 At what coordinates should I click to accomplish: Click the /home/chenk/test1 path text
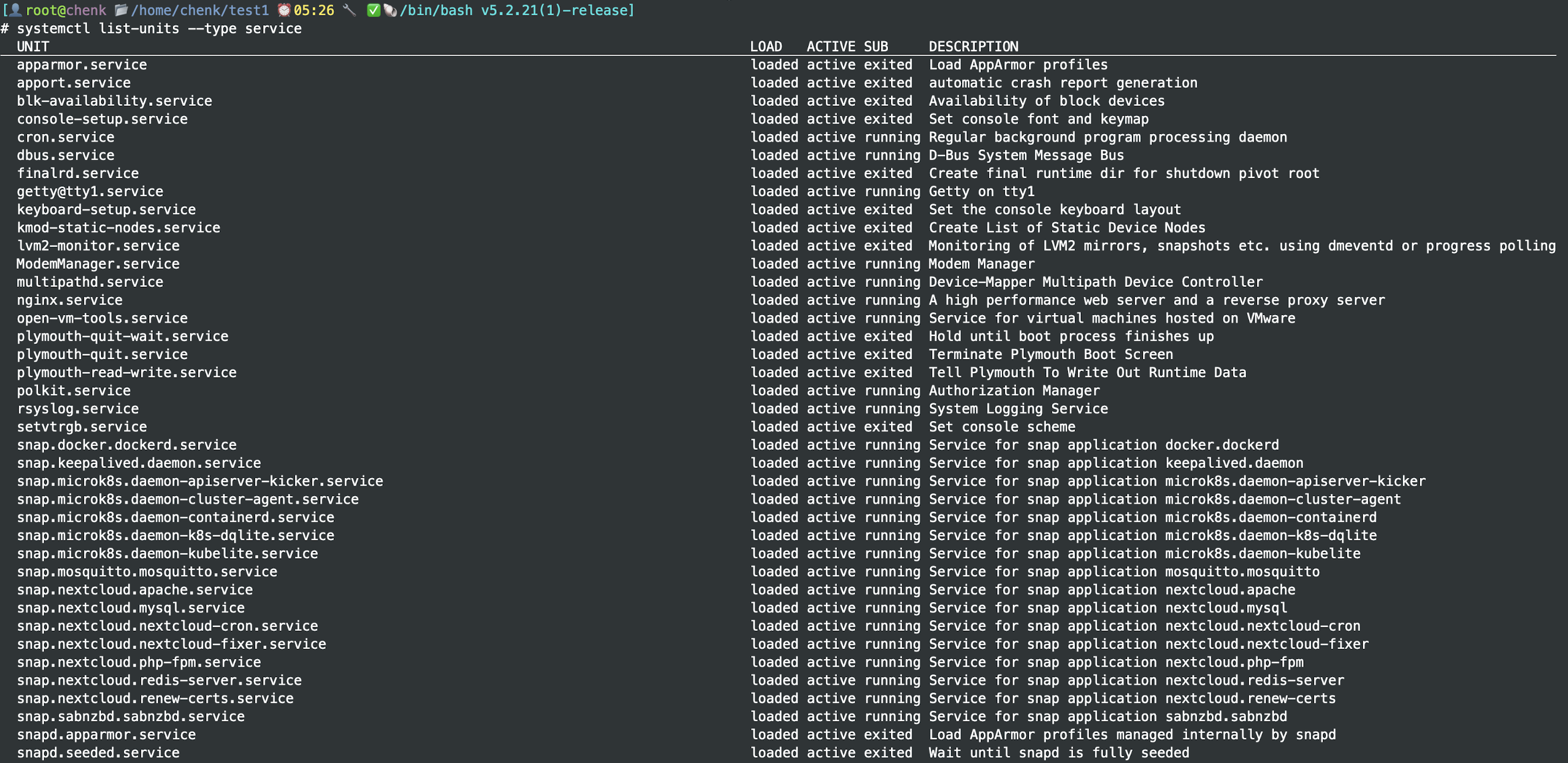[x=200, y=10]
